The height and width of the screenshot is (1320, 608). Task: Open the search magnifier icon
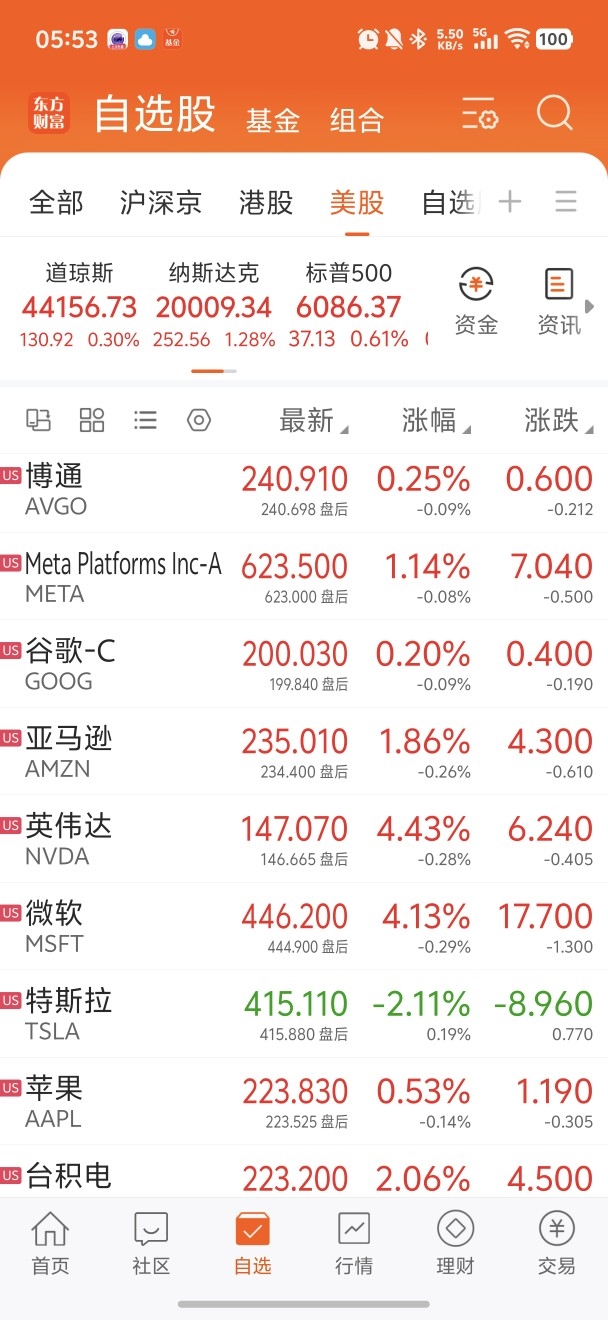coord(554,115)
